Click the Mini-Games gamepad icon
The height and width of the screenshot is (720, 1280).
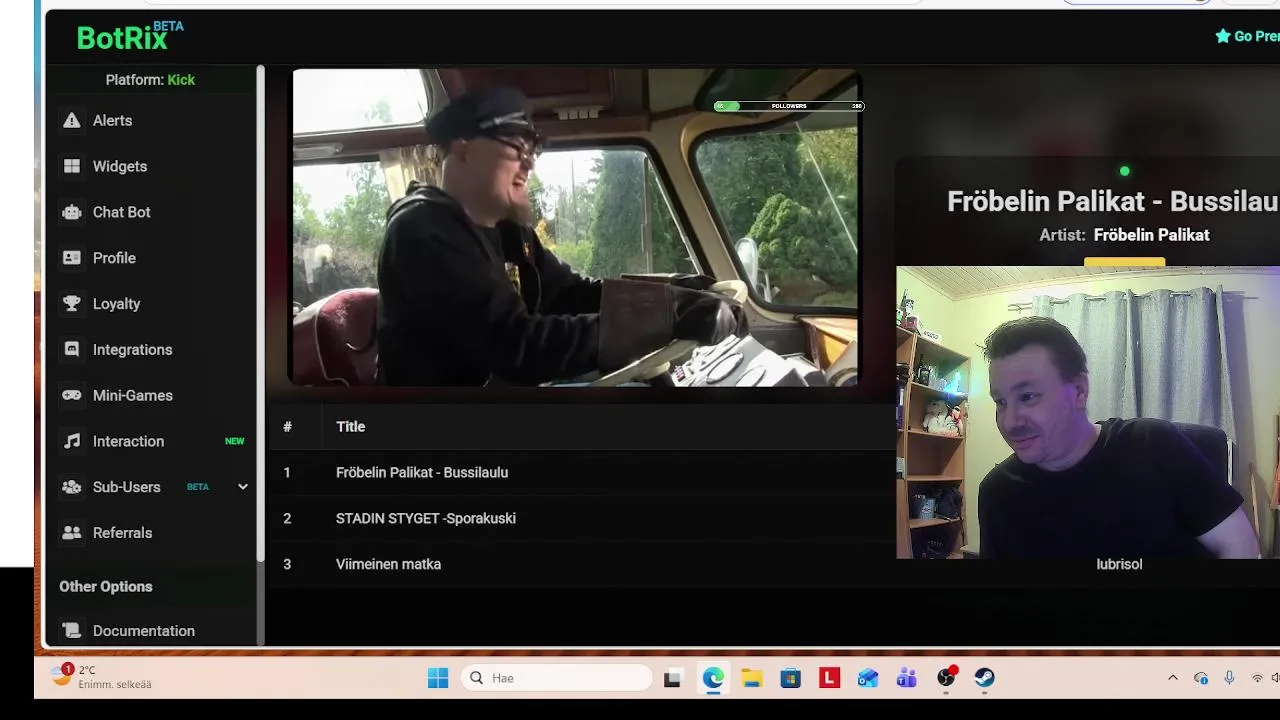(71, 396)
